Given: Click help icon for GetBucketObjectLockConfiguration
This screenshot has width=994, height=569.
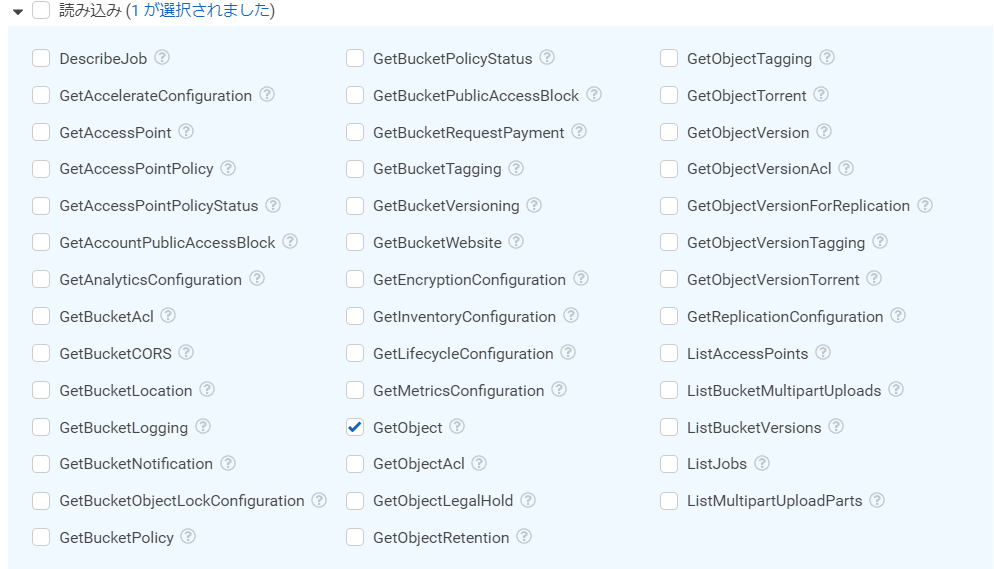Looking at the screenshot, I should pyautogui.click(x=319, y=500).
